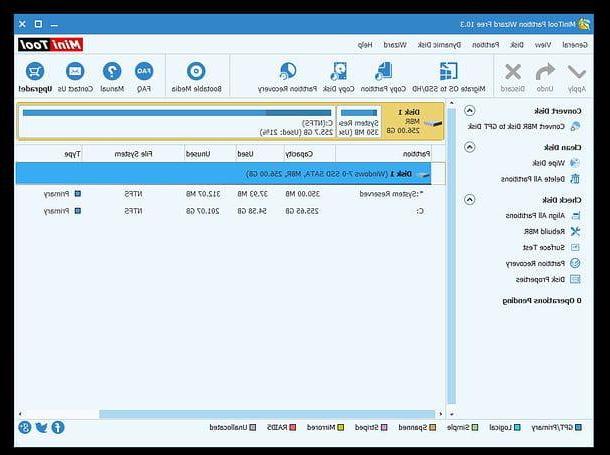610x455 pixels.
Task: Collapse the Clean Disk section
Action: click(x=470, y=147)
